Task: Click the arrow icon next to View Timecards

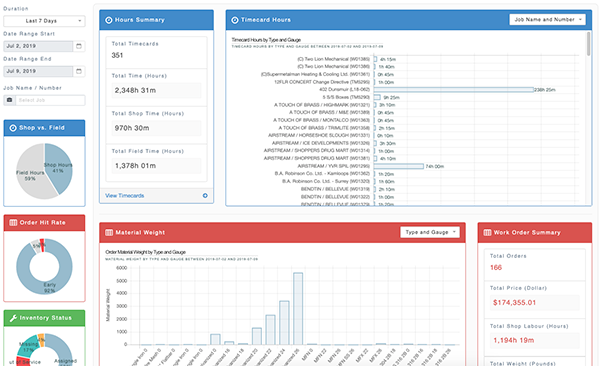Action: point(205,196)
